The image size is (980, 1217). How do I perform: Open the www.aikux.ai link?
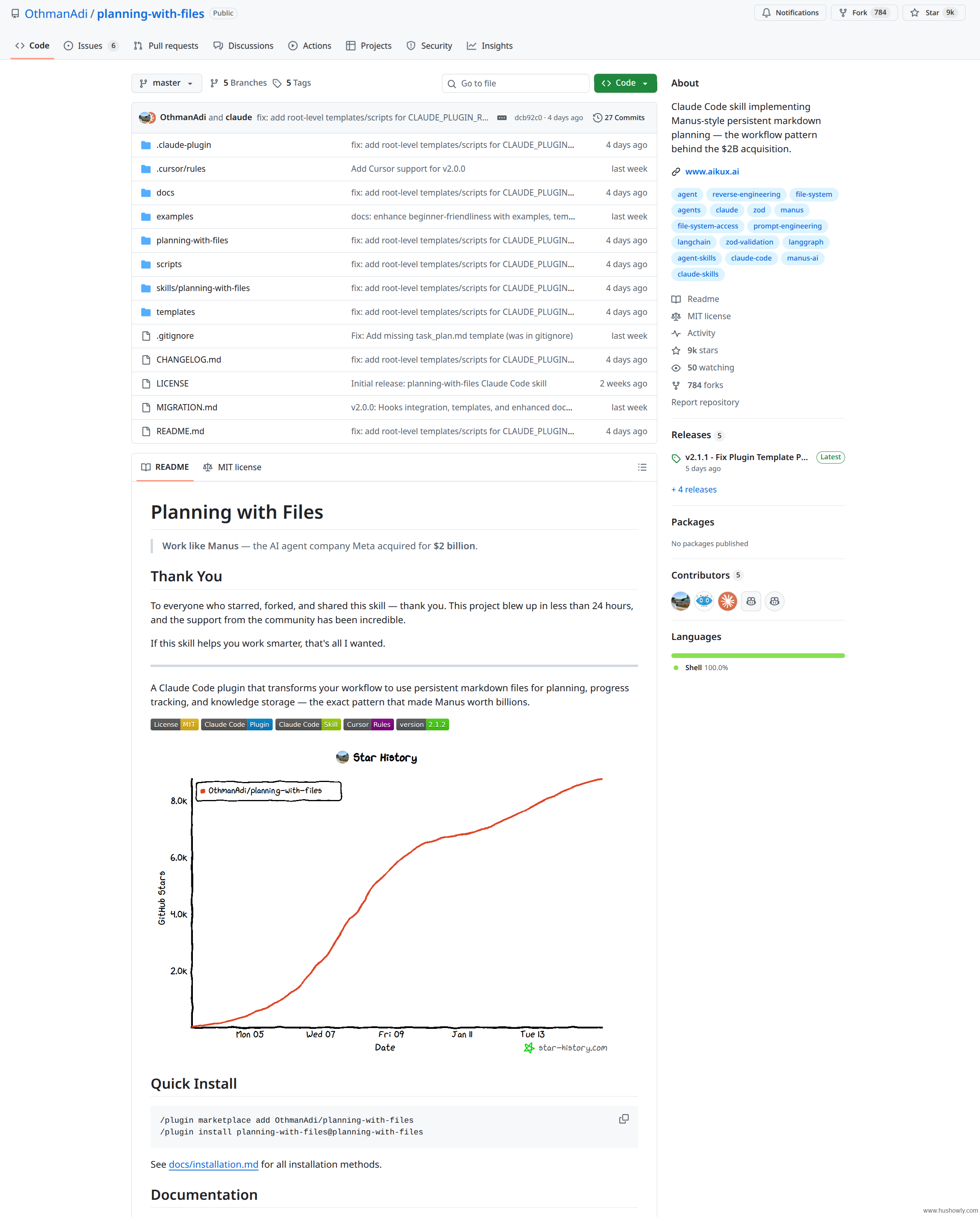point(711,172)
